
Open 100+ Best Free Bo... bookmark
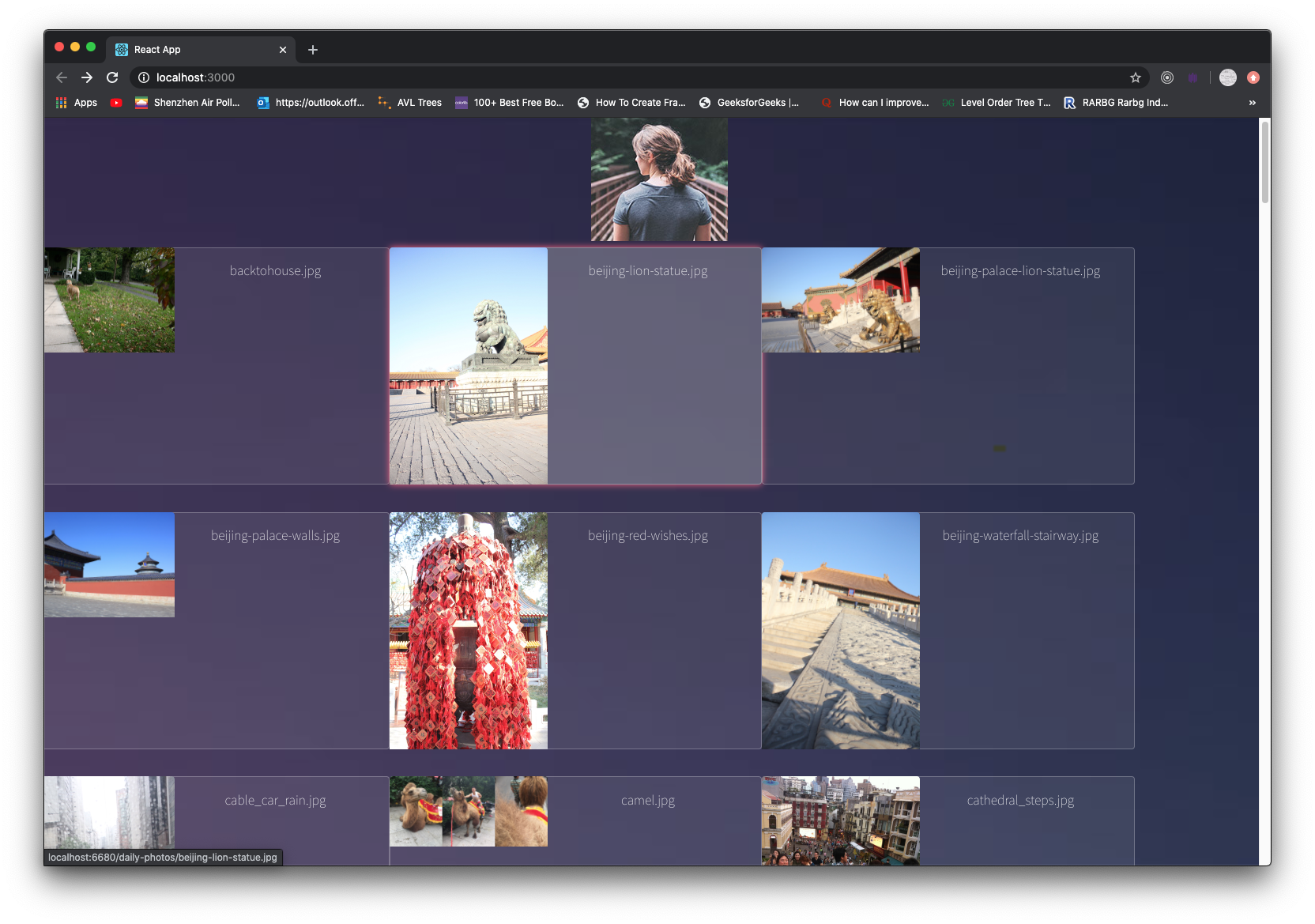(510, 103)
